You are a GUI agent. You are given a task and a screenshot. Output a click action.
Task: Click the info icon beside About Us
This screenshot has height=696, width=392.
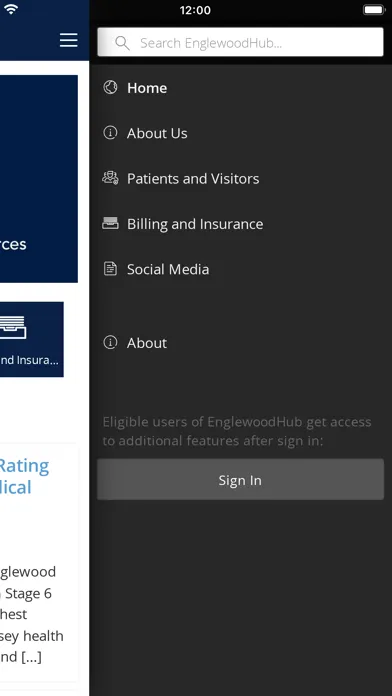[x=110, y=133]
